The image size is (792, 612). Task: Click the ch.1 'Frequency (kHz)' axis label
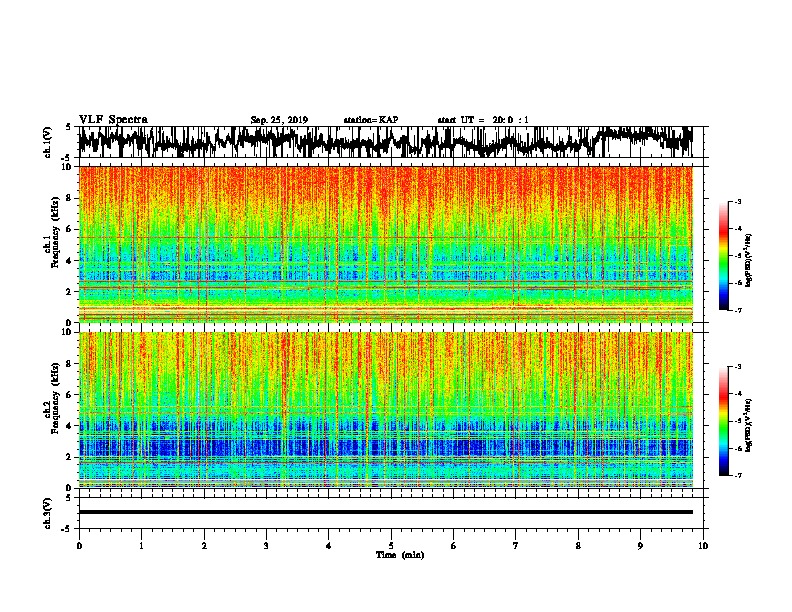coord(55,233)
